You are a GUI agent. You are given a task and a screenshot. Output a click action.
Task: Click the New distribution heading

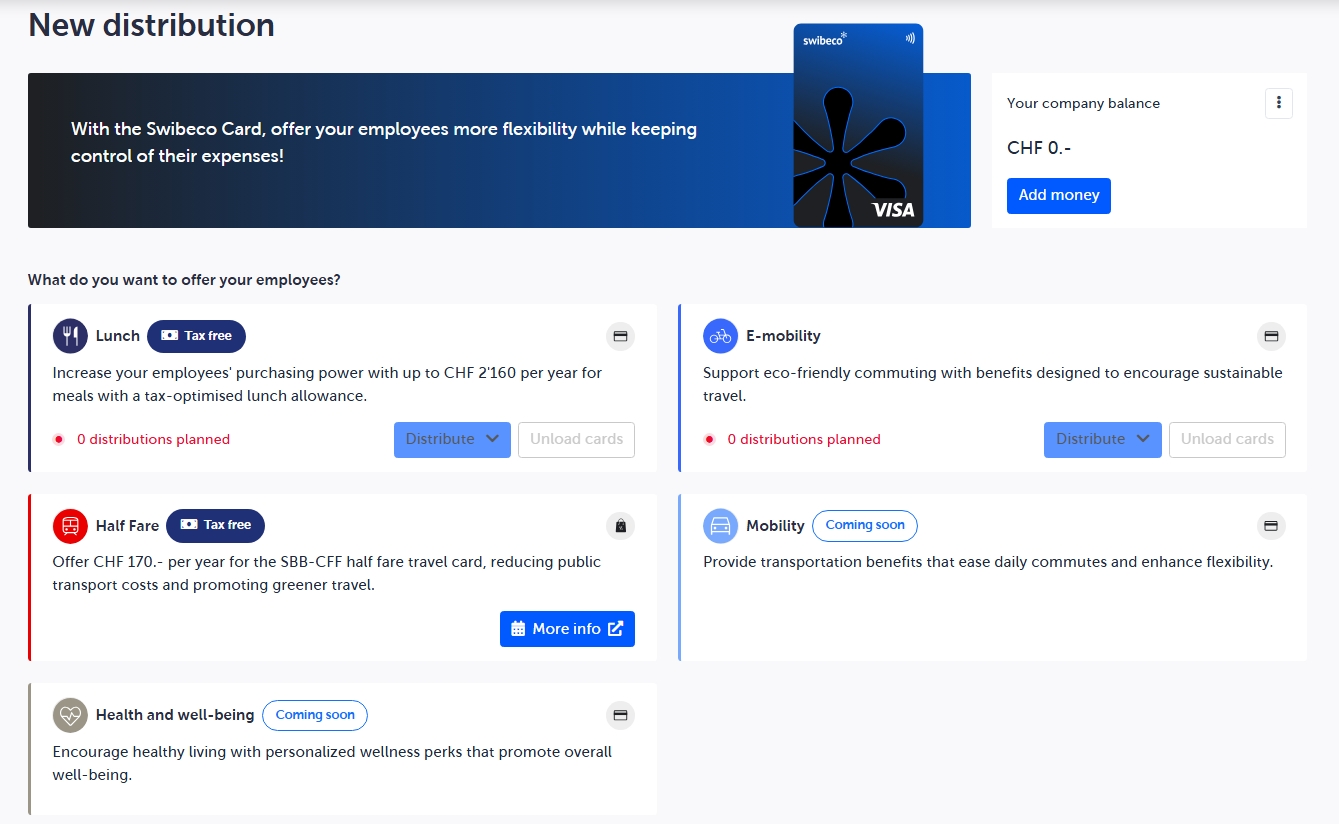(x=151, y=25)
